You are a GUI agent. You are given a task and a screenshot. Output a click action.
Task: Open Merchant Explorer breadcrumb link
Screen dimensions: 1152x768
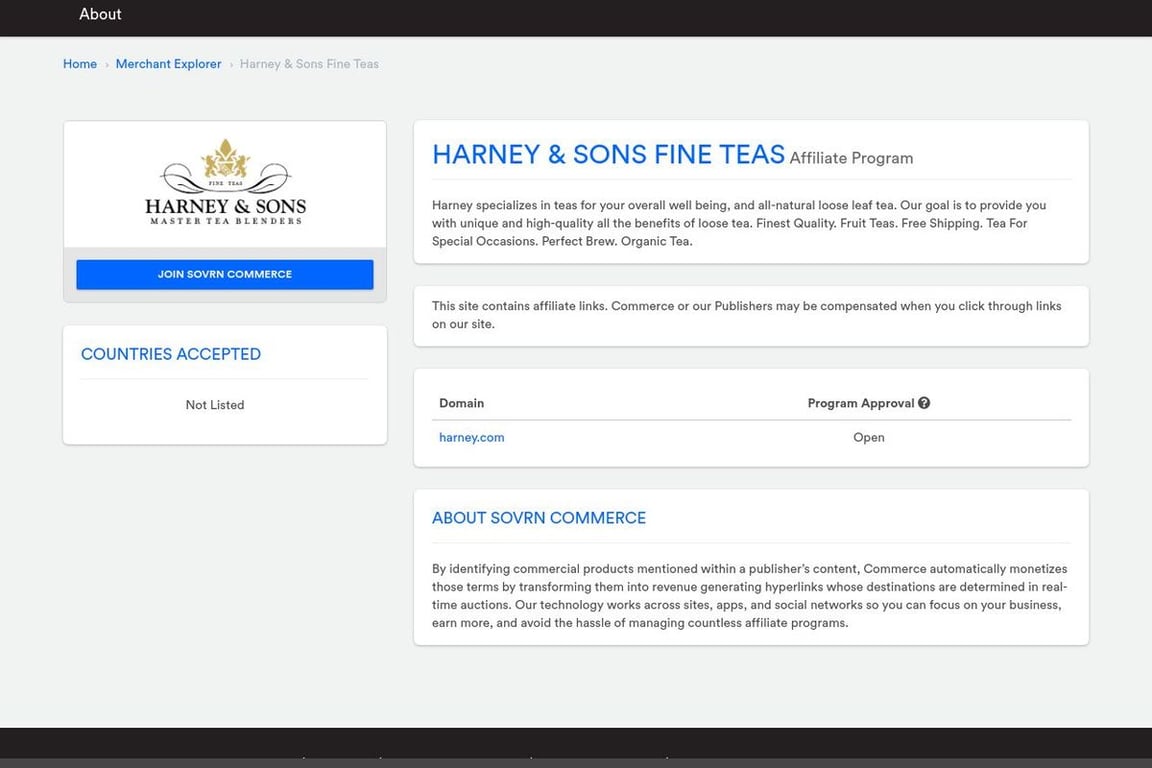(x=168, y=64)
